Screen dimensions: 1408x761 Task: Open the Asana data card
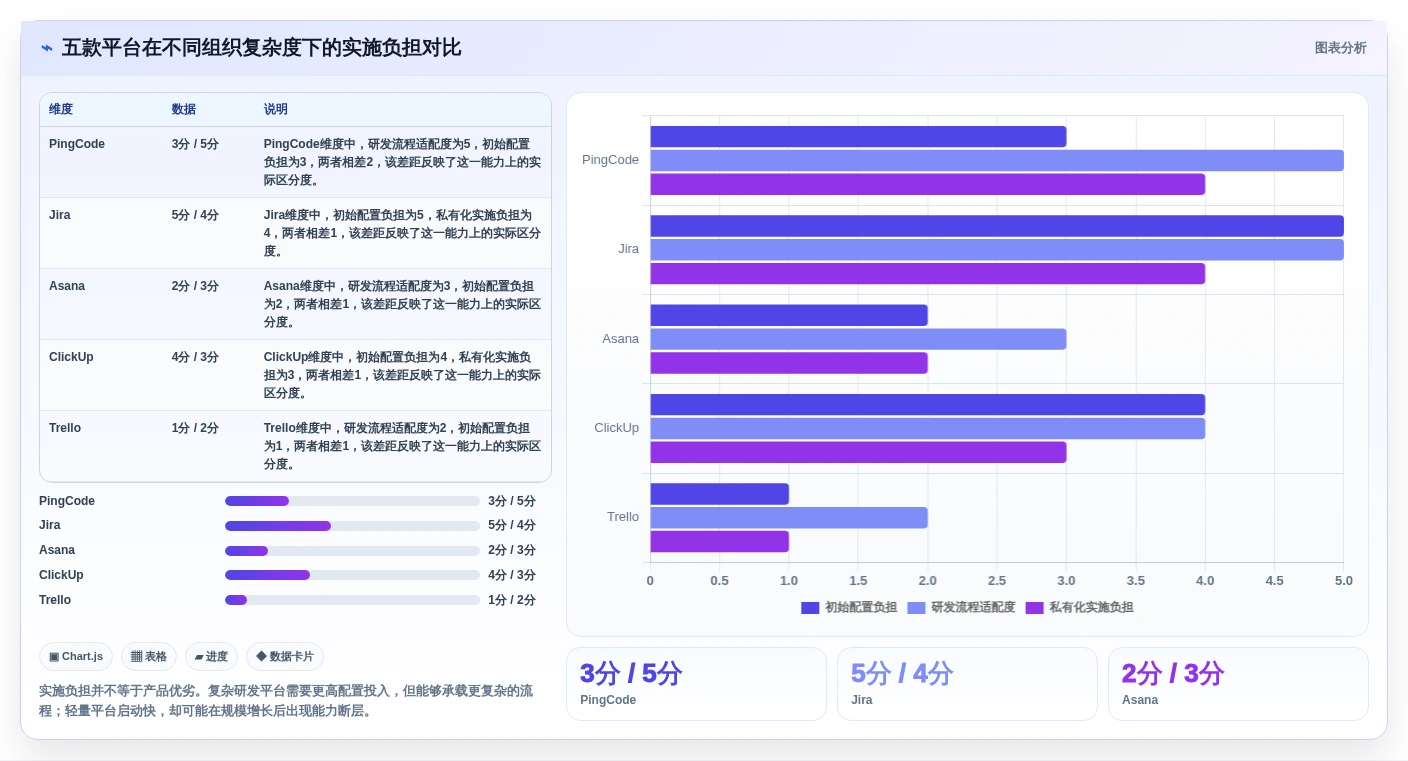point(1238,684)
